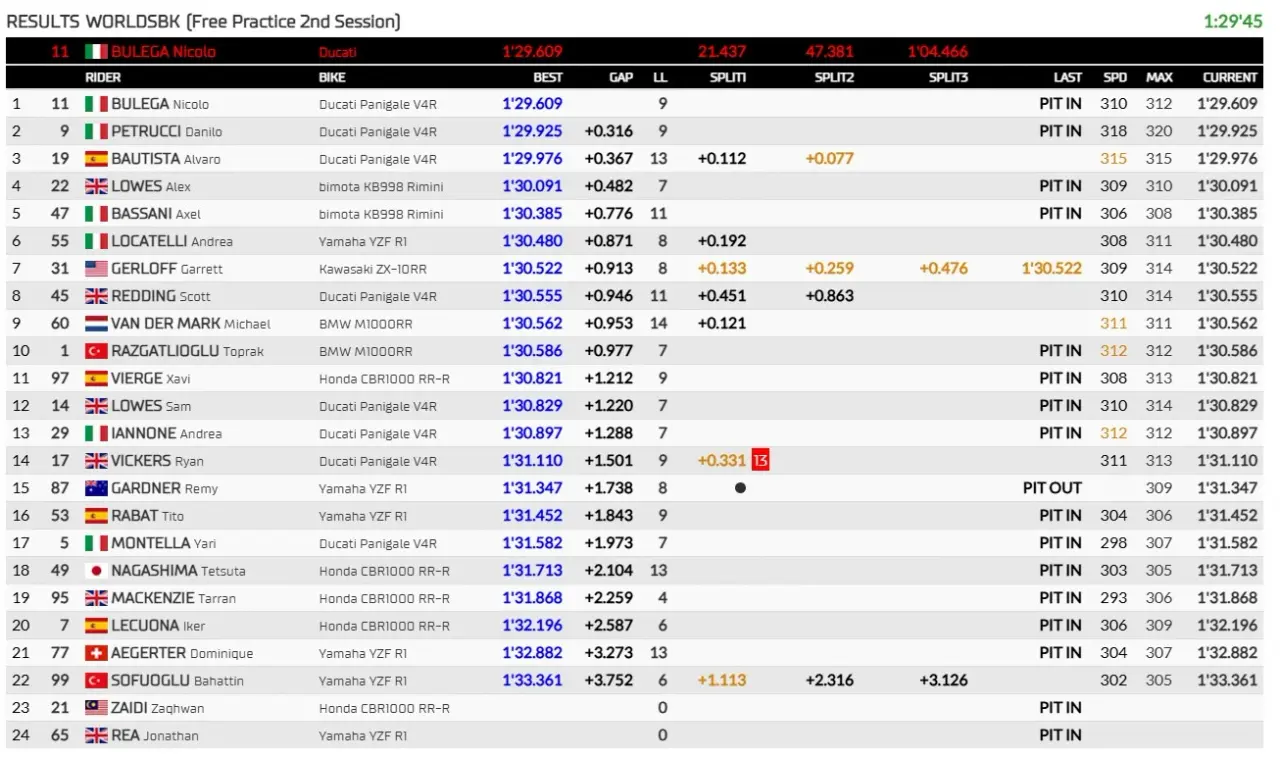Click the British flag beside LOWES Alex
The height and width of the screenshot is (758, 1280).
point(96,186)
